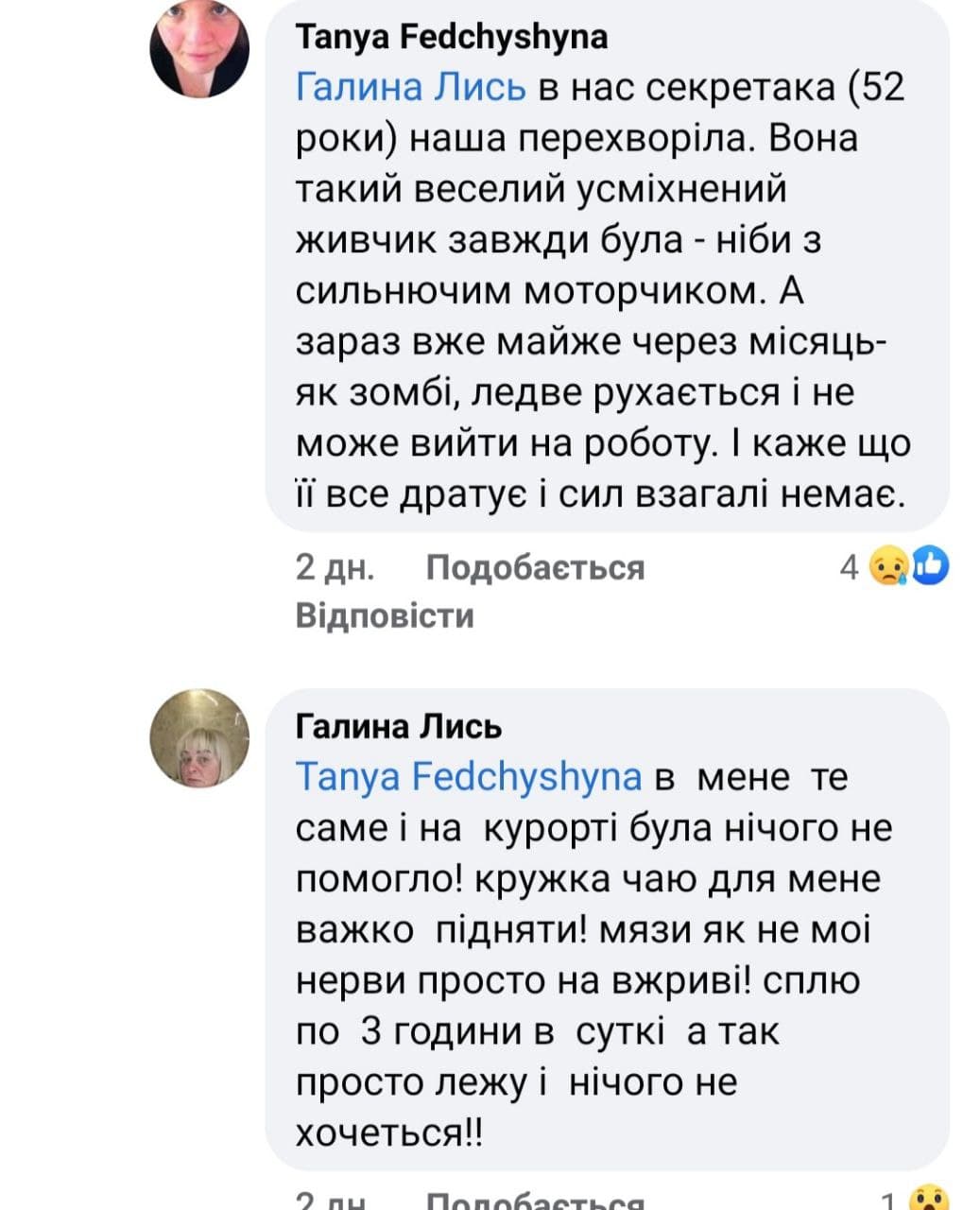Click the word моторчиком in the first comment
980x1210 pixels.
pyautogui.click(x=641, y=290)
